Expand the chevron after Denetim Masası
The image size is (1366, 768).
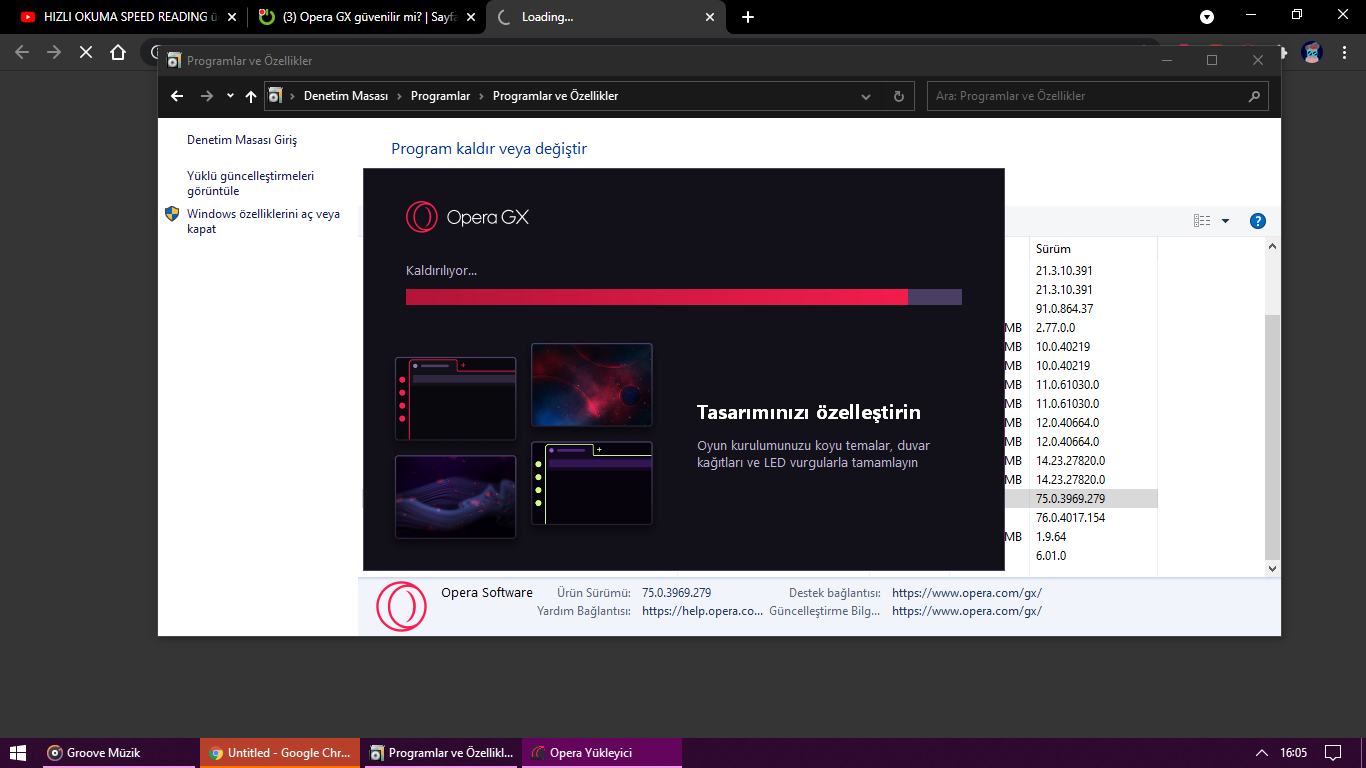(400, 96)
